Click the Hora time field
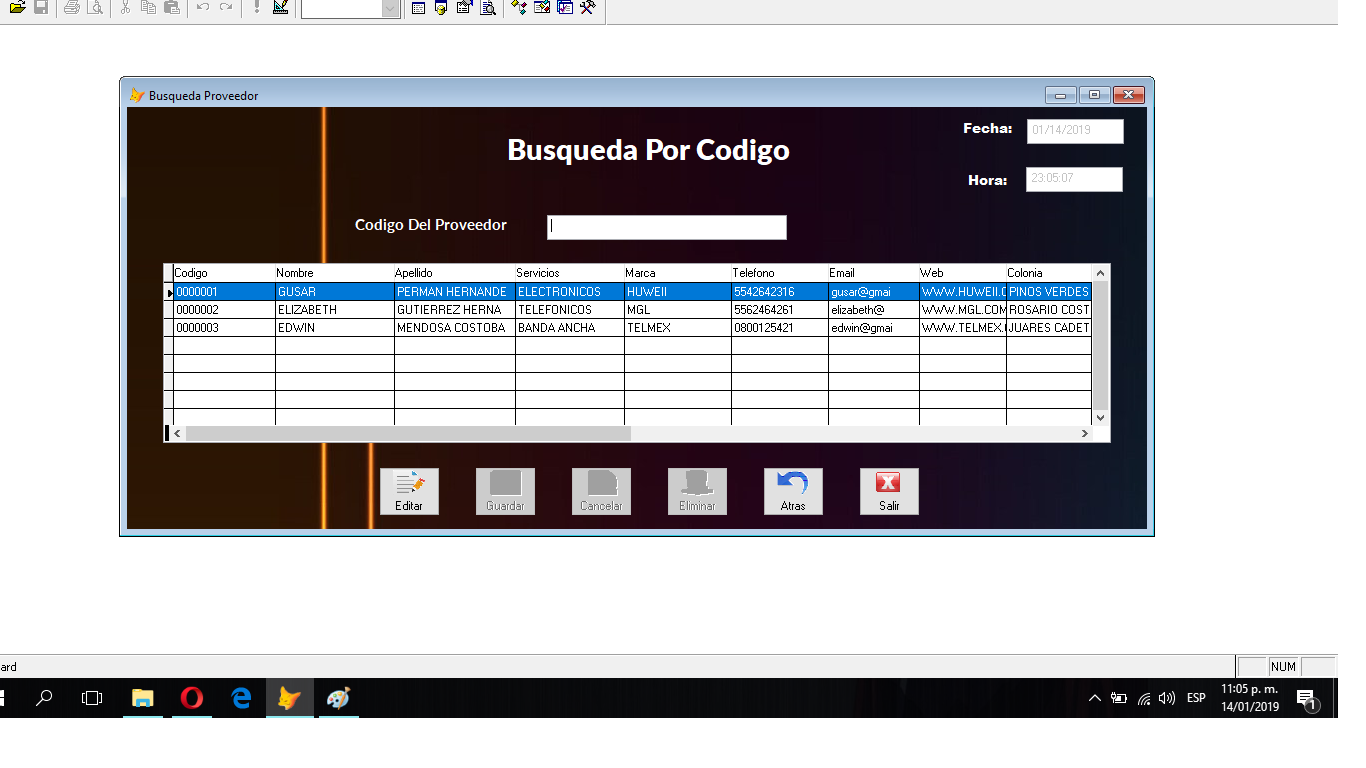 pos(1075,179)
